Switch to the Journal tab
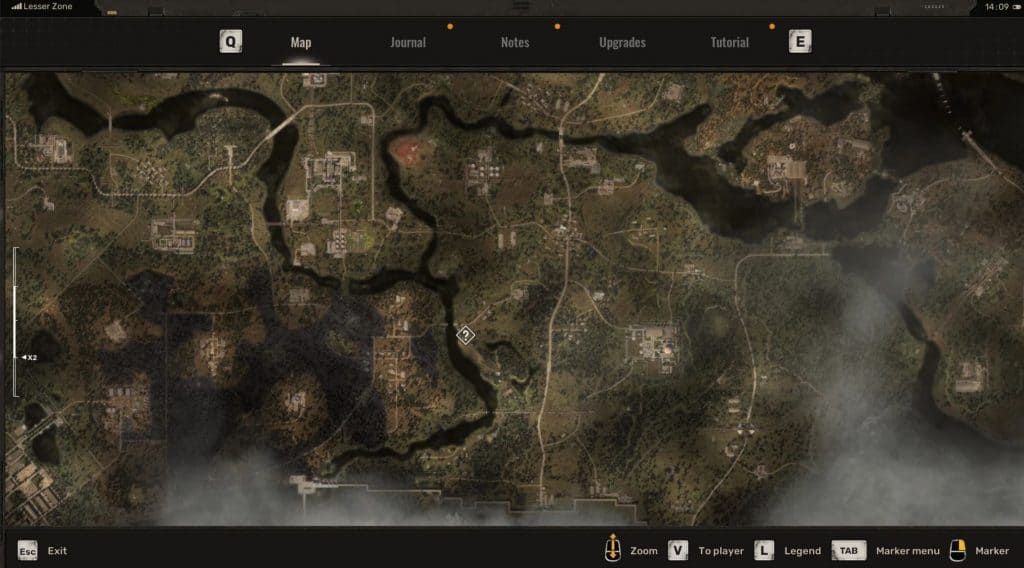The image size is (1024, 568). point(407,43)
